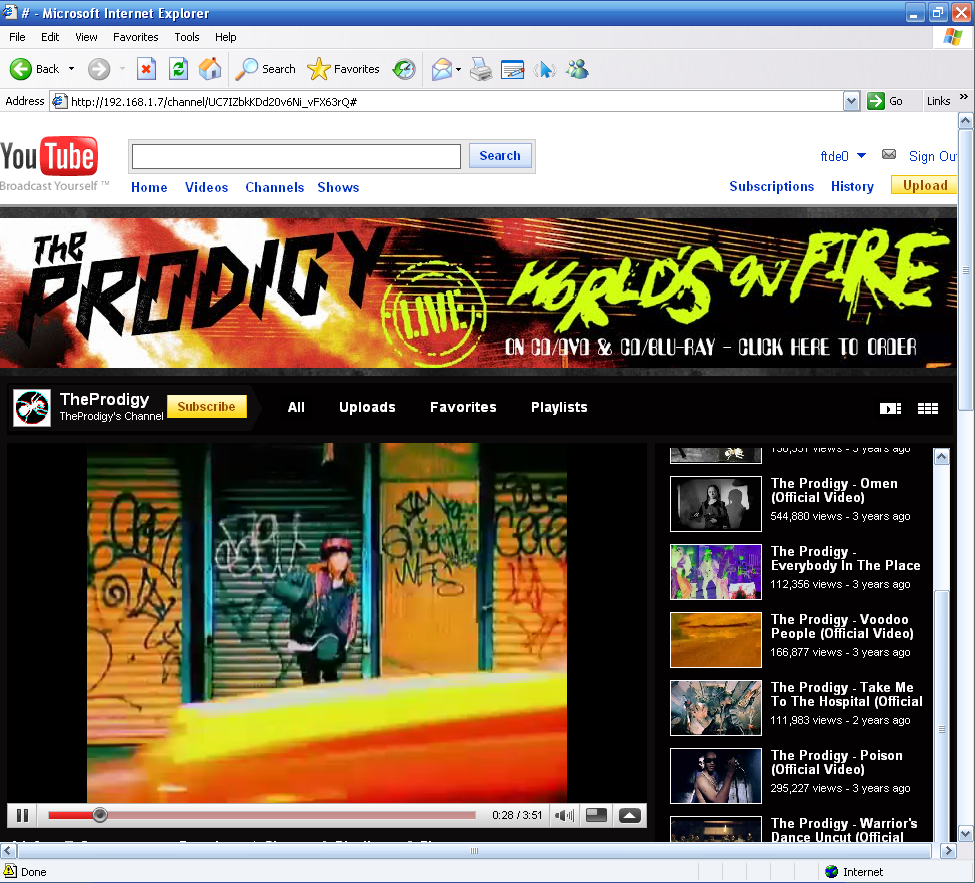
Task: Click the IE Forward arrow icon
Action: pyautogui.click(x=99, y=69)
